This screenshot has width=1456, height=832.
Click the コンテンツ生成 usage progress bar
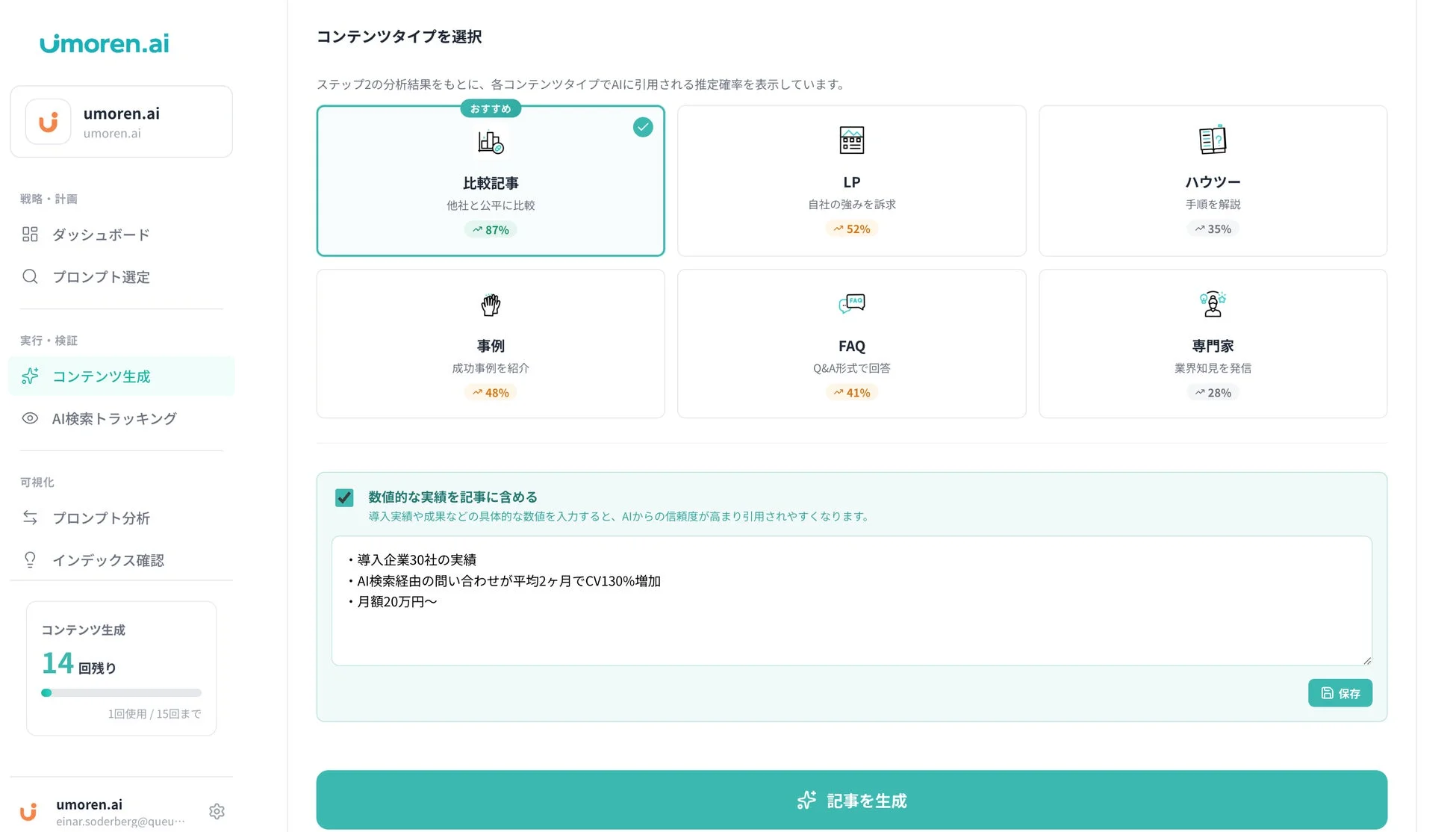tap(121, 692)
